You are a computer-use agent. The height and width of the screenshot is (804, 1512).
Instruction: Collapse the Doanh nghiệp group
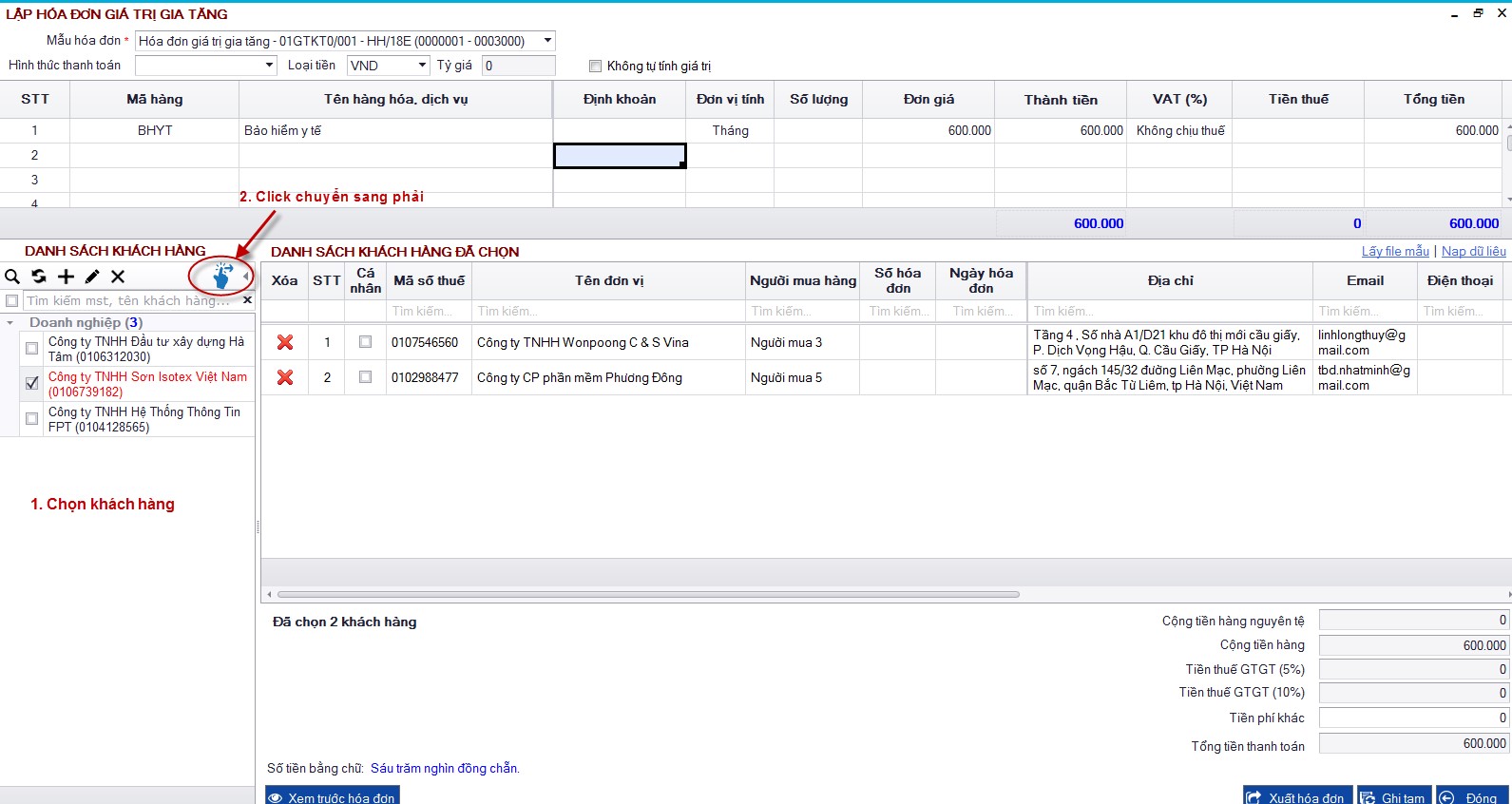click(10, 323)
